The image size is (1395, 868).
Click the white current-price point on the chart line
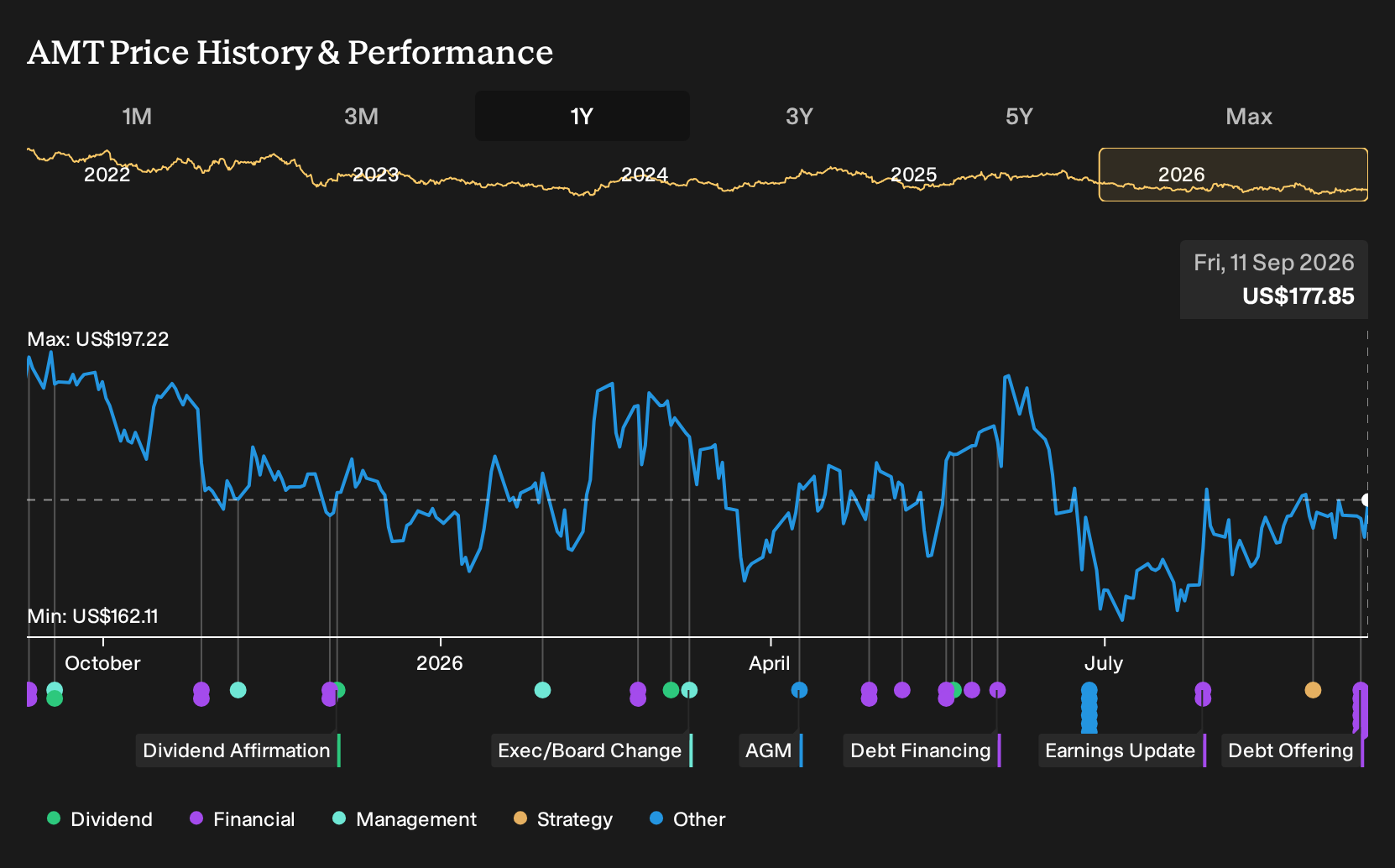[x=1366, y=500]
